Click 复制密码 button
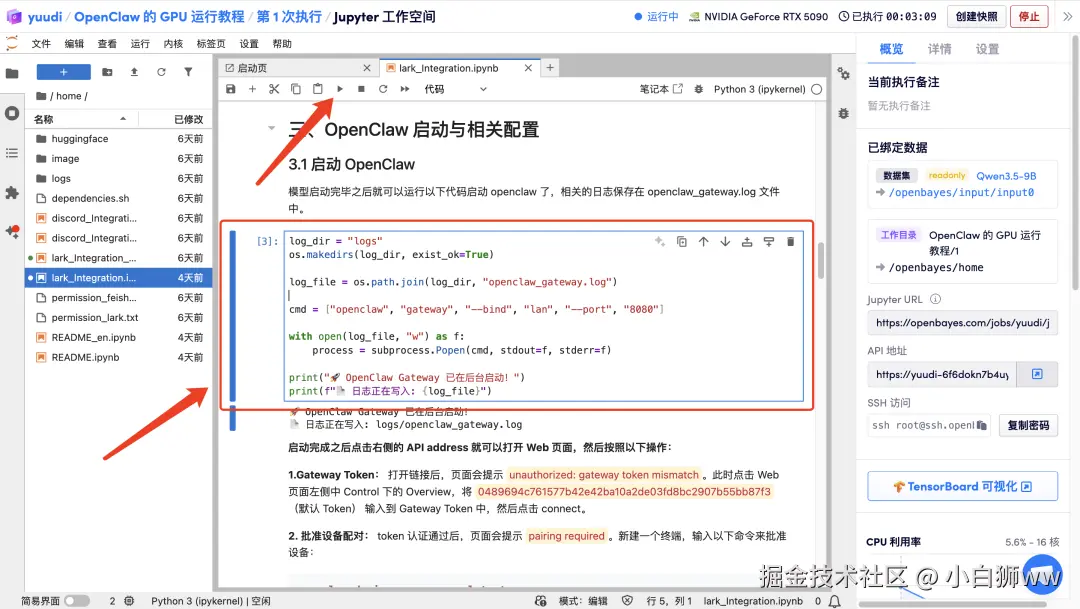The height and width of the screenshot is (609, 1080). point(1028,425)
